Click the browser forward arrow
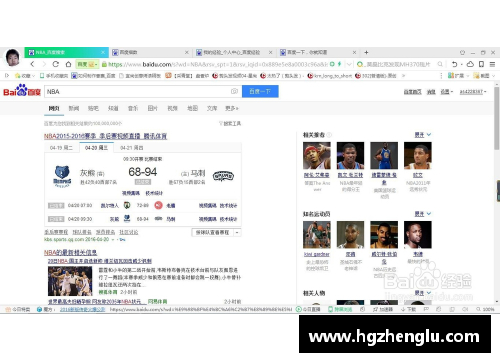The width and height of the screenshot is (500, 362). [x=44, y=64]
